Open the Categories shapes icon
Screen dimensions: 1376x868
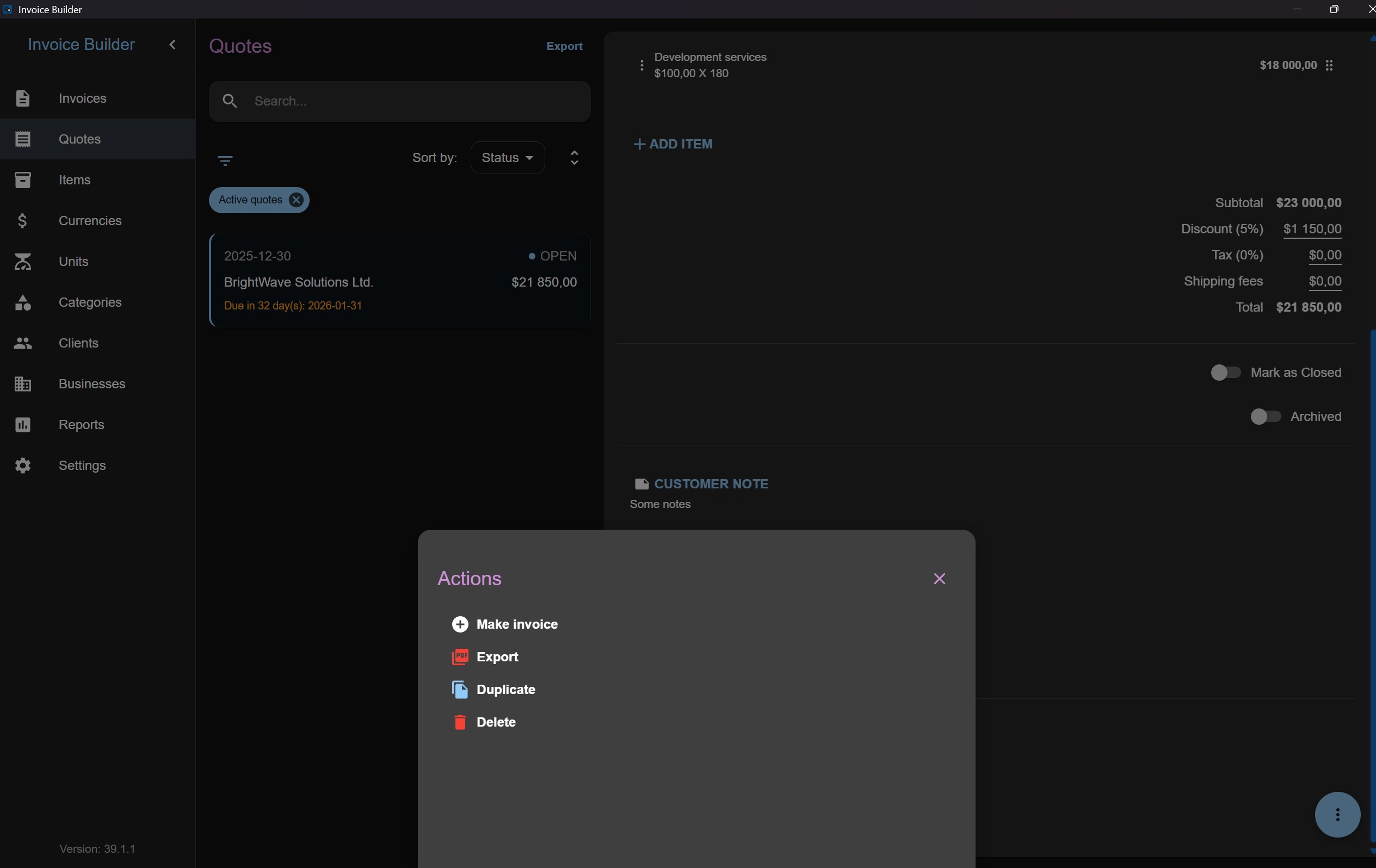coord(22,302)
